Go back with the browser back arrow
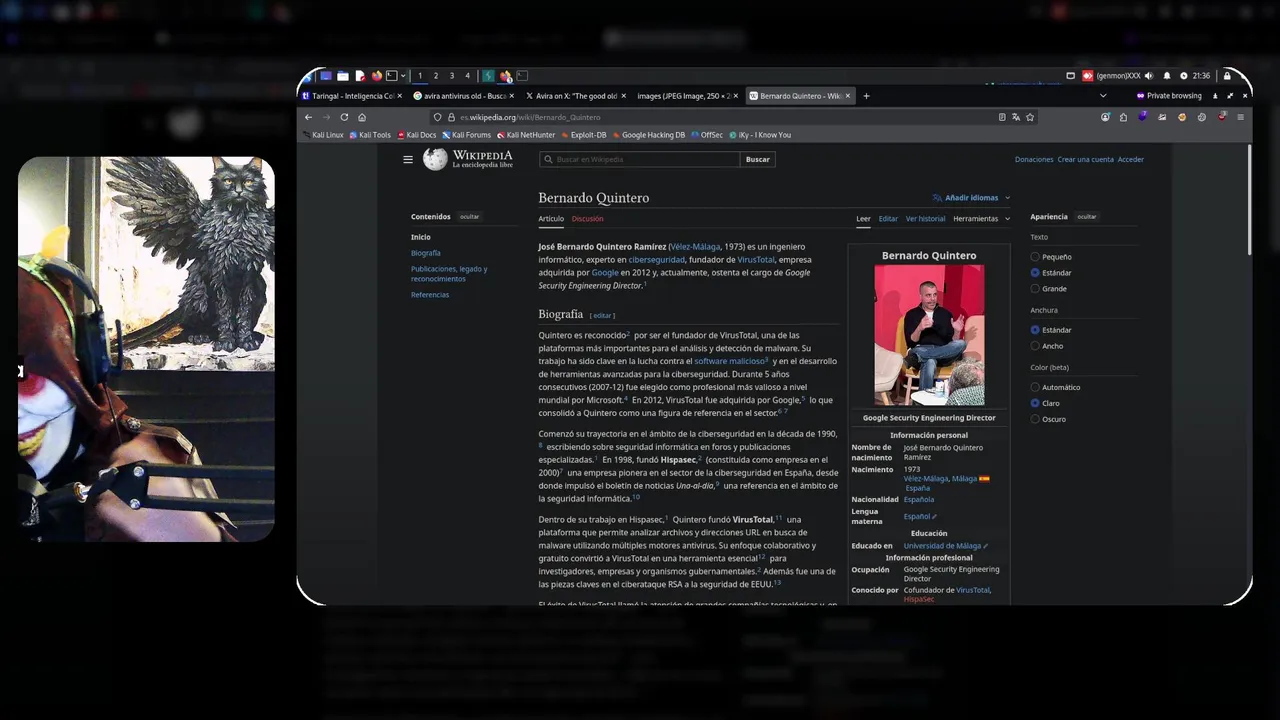Image resolution: width=1280 pixels, height=720 pixels. click(x=309, y=117)
